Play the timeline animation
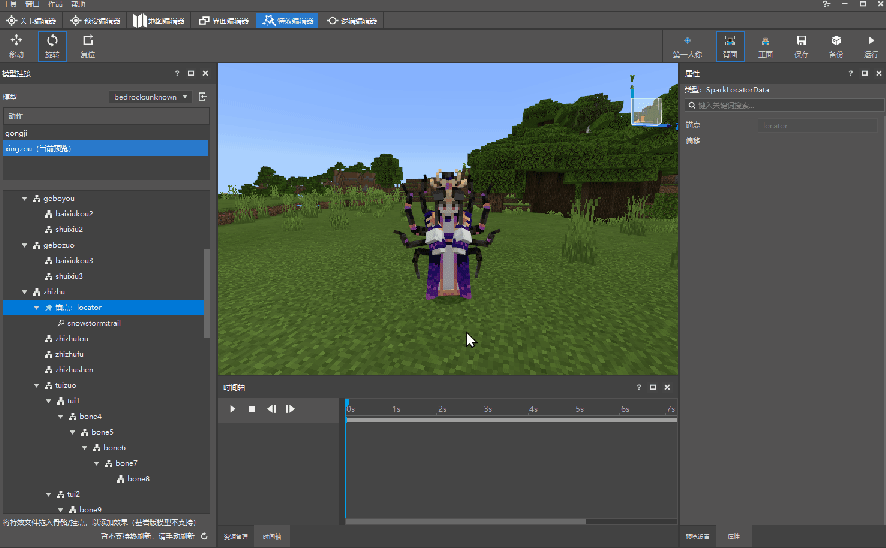Screen dimensions: 886x548 pyautogui.click(x=233, y=409)
